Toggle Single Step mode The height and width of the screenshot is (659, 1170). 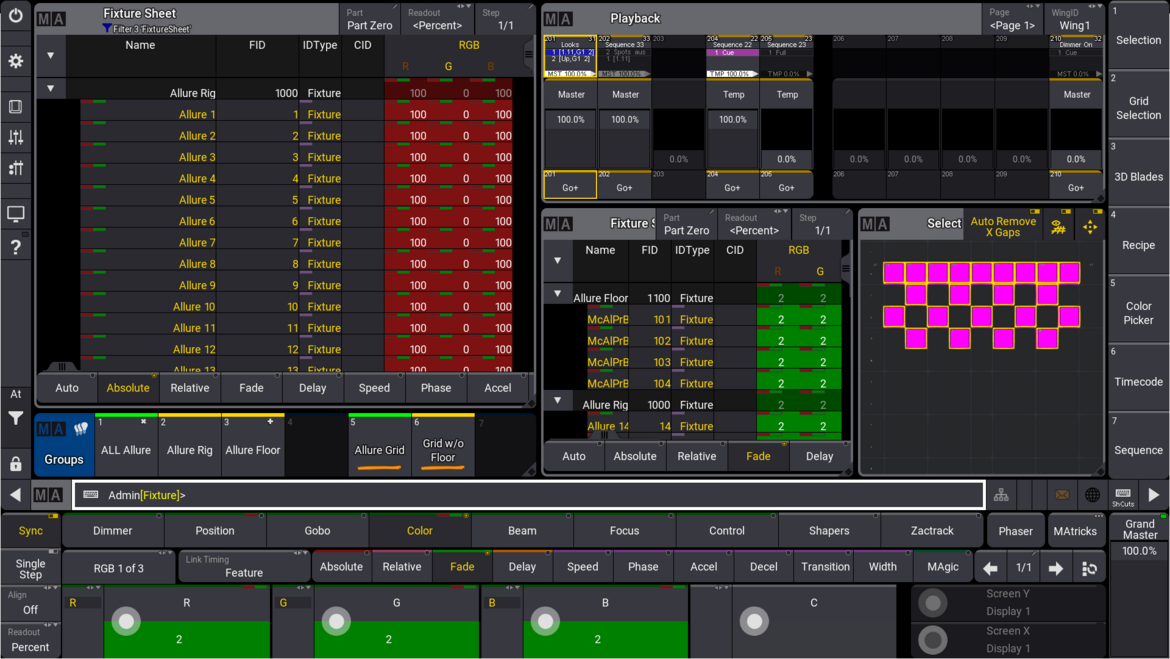coord(29,566)
